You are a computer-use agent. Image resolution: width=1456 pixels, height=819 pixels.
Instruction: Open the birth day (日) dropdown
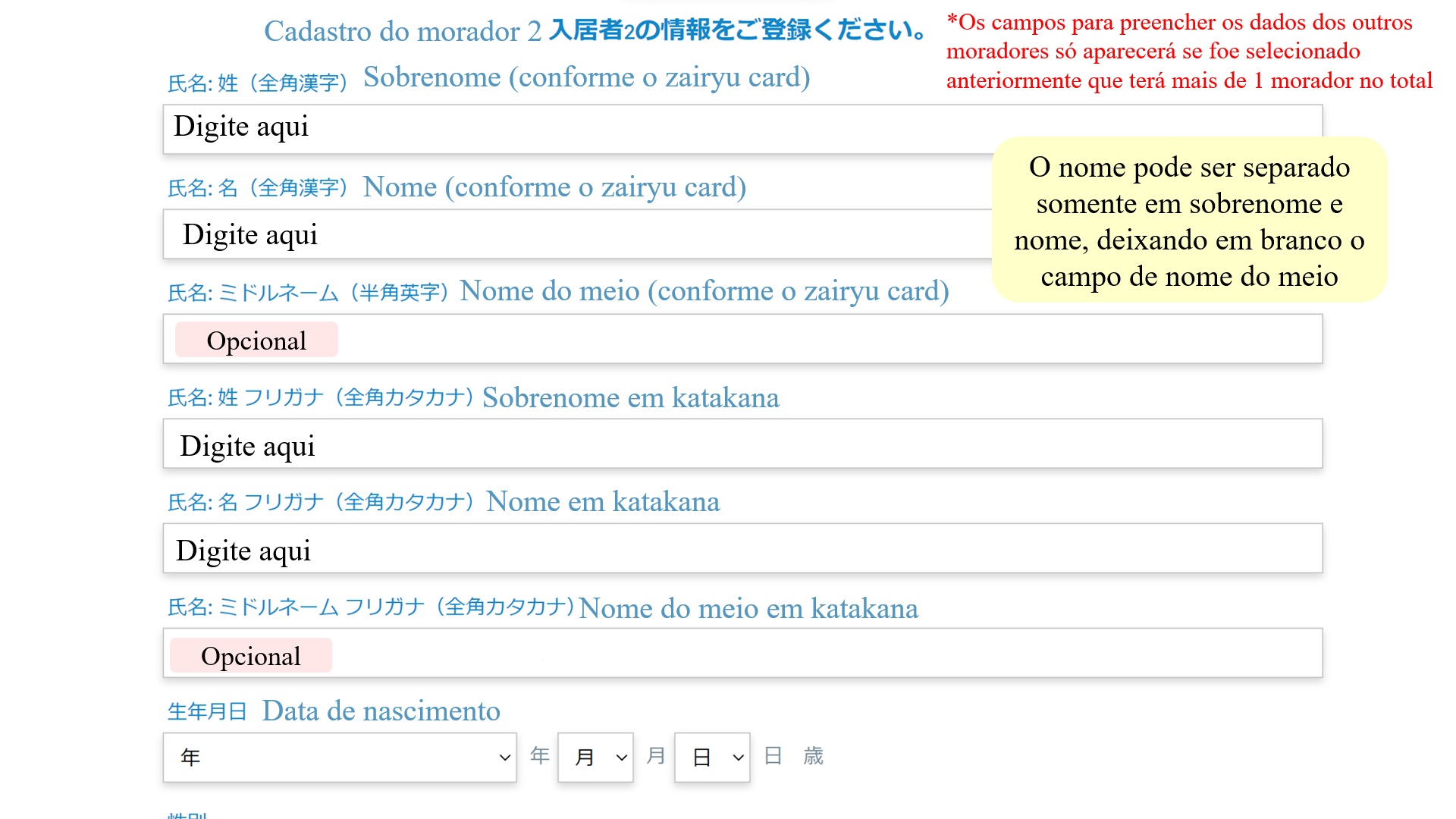click(x=707, y=757)
